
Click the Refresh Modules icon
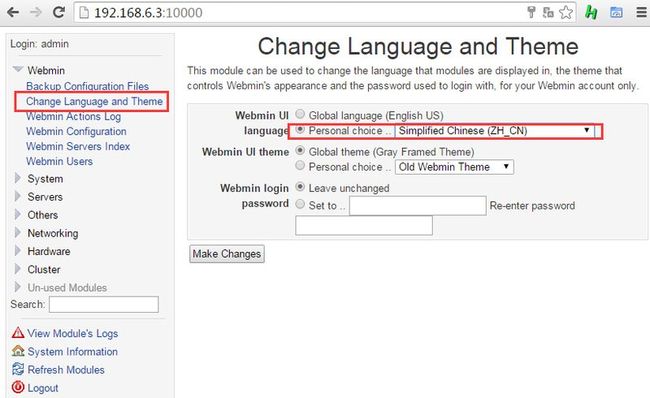18,369
